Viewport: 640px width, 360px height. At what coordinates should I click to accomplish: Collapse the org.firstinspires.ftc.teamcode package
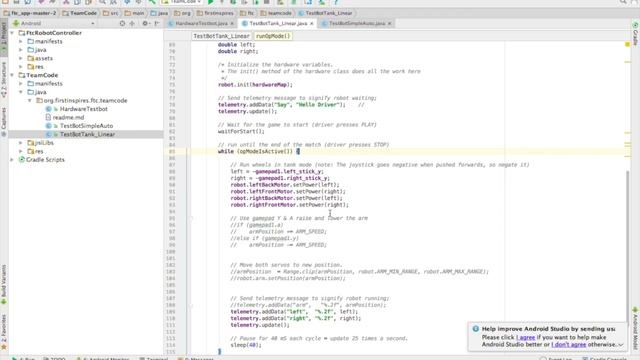tap(30, 100)
